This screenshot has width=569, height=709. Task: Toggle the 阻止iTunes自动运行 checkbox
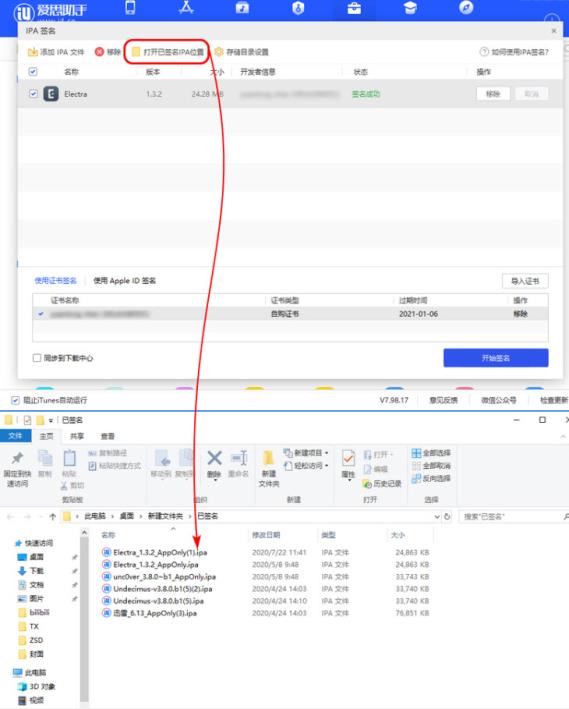pyautogui.click(x=15, y=400)
